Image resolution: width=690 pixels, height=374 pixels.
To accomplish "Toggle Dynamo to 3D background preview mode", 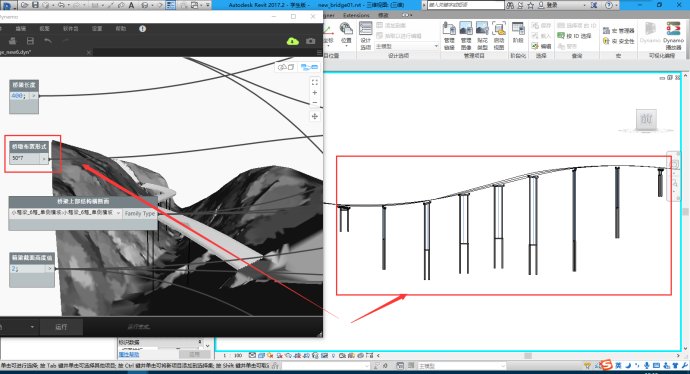I will (x=286, y=67).
